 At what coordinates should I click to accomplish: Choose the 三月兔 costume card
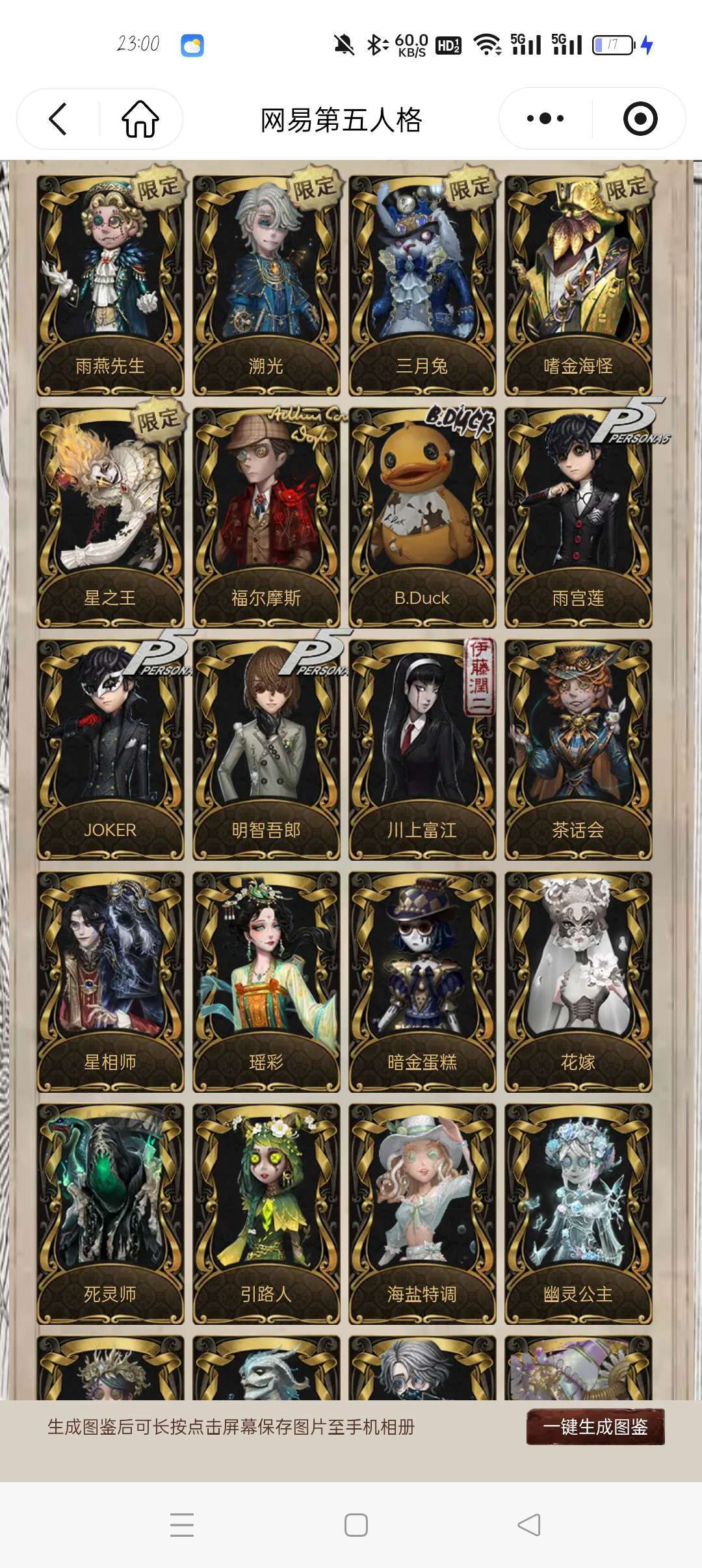[422, 285]
